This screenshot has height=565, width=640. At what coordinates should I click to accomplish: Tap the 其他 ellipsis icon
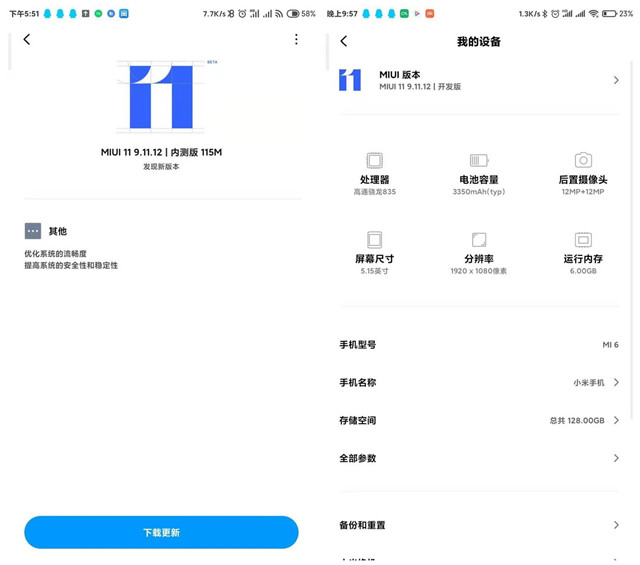coord(33,231)
